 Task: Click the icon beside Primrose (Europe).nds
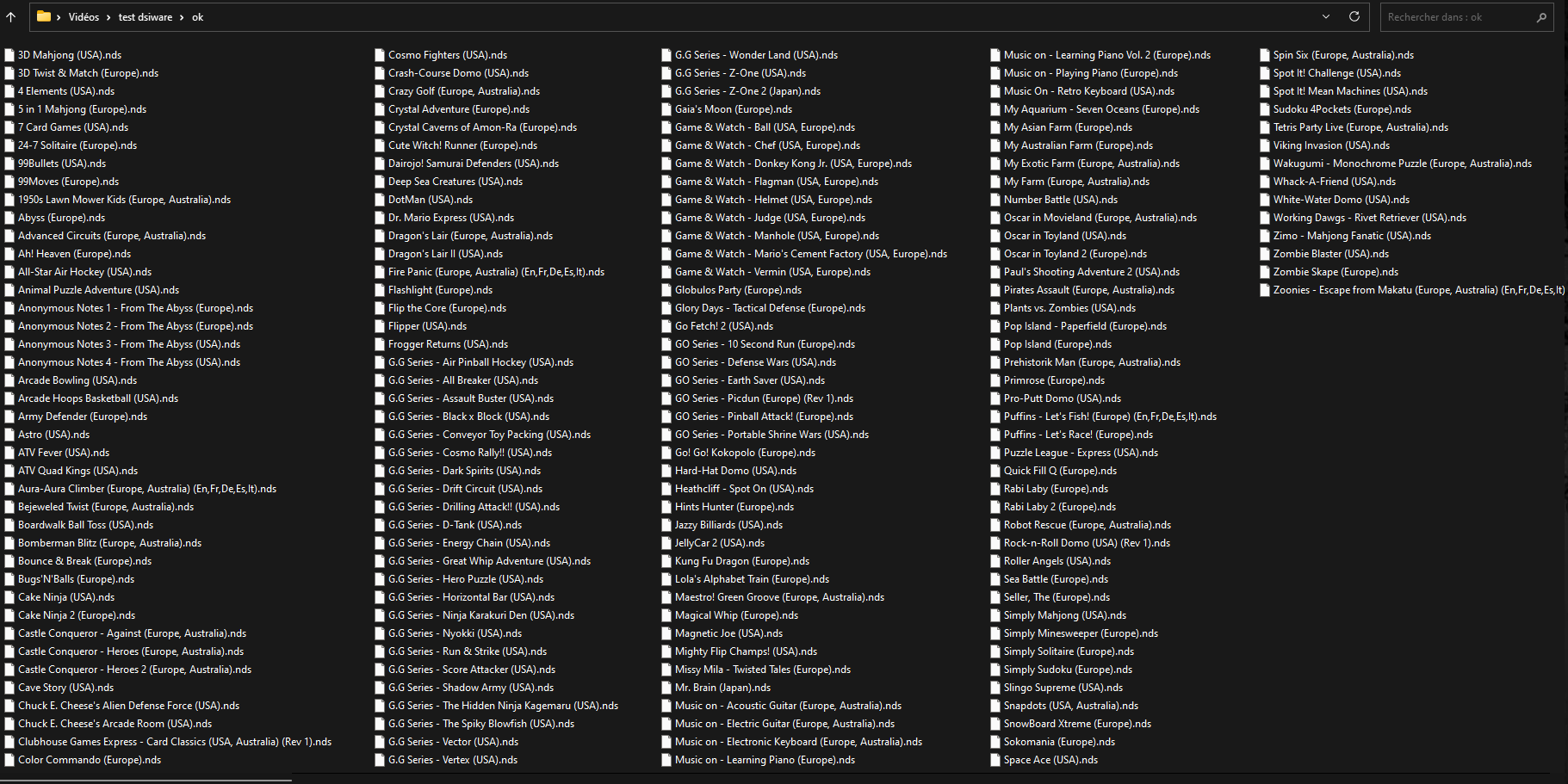(995, 380)
